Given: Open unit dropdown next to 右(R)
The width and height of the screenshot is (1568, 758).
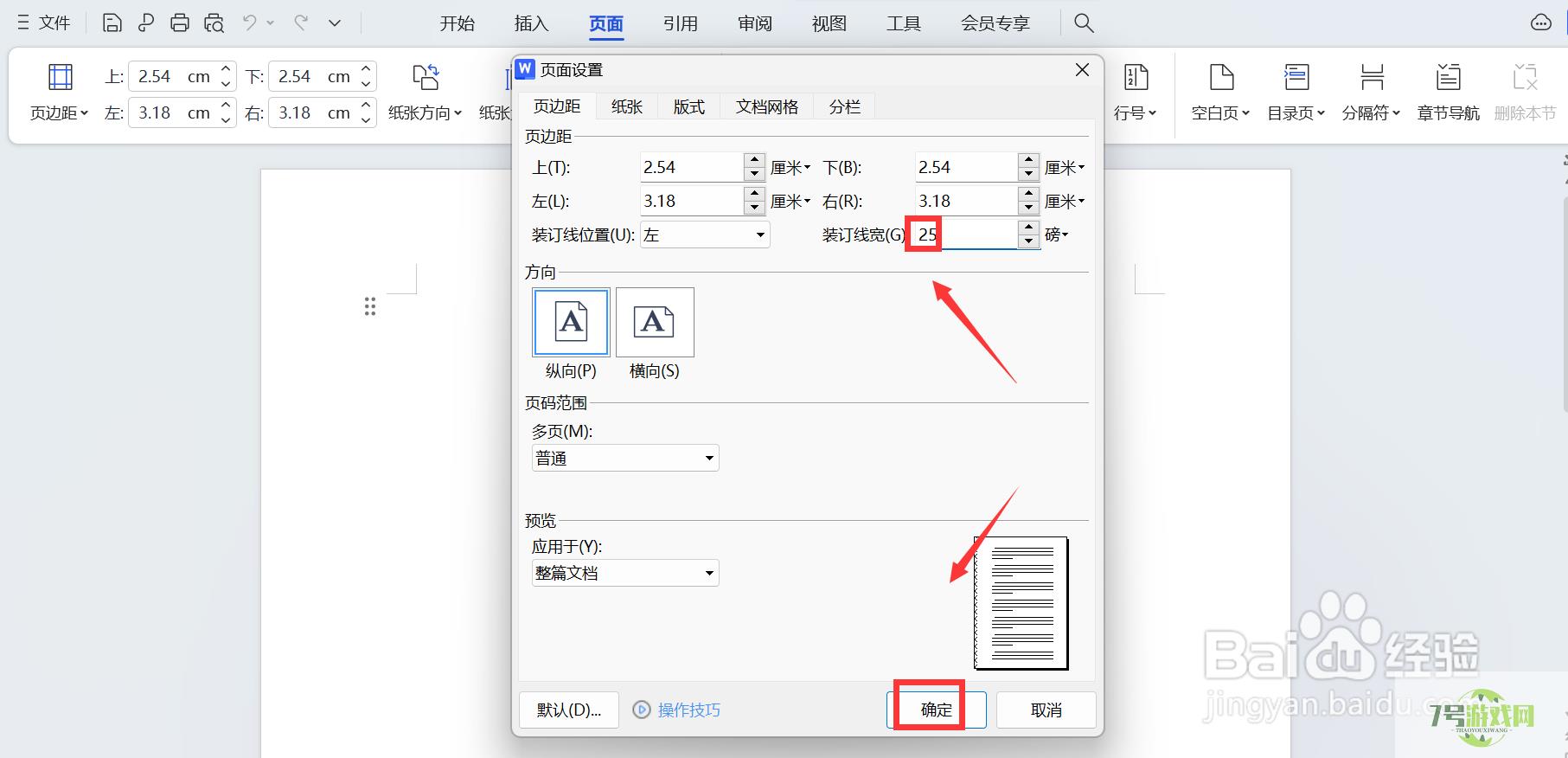Looking at the screenshot, I should (1065, 202).
